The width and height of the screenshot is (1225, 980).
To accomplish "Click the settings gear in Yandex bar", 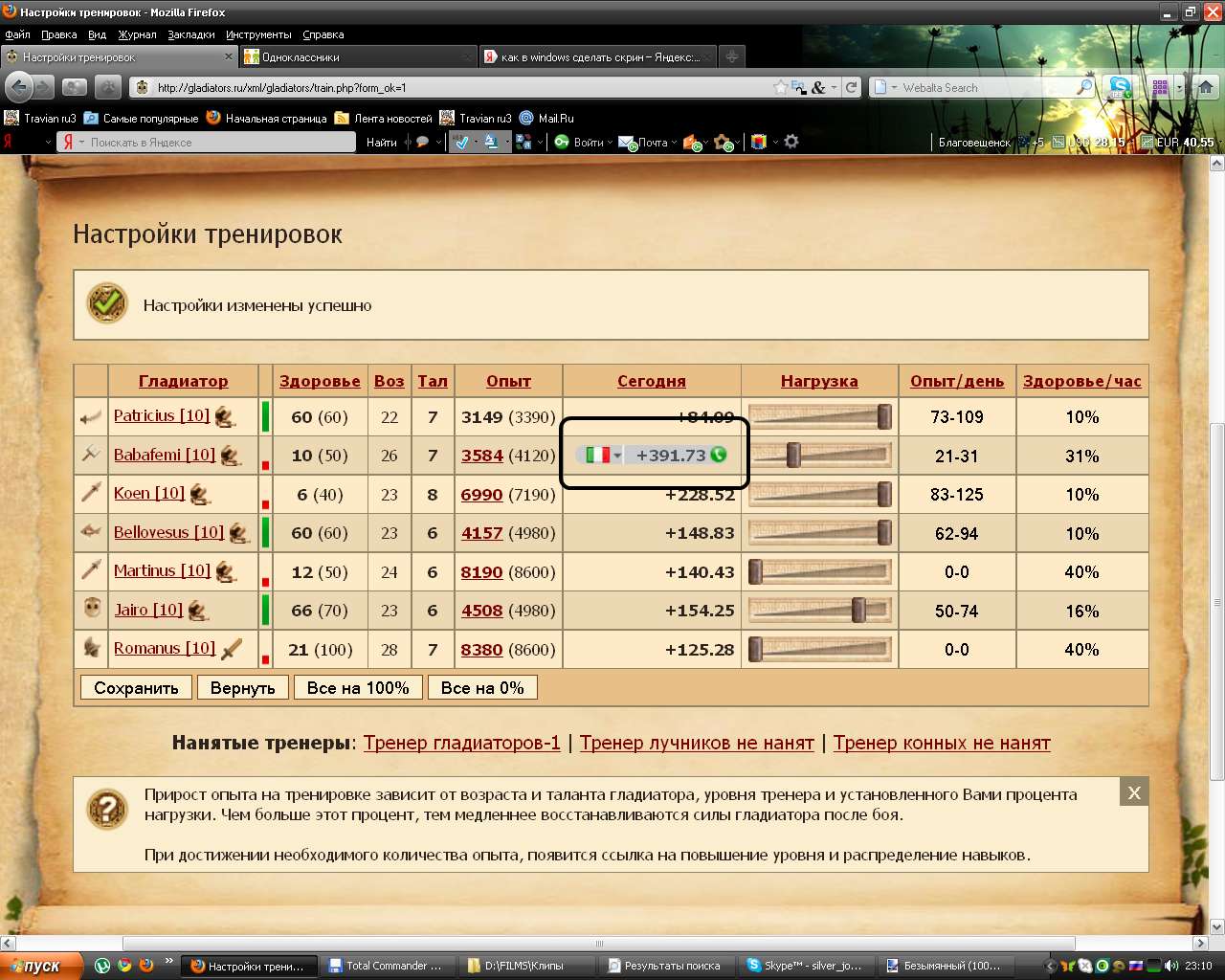I will (x=791, y=142).
